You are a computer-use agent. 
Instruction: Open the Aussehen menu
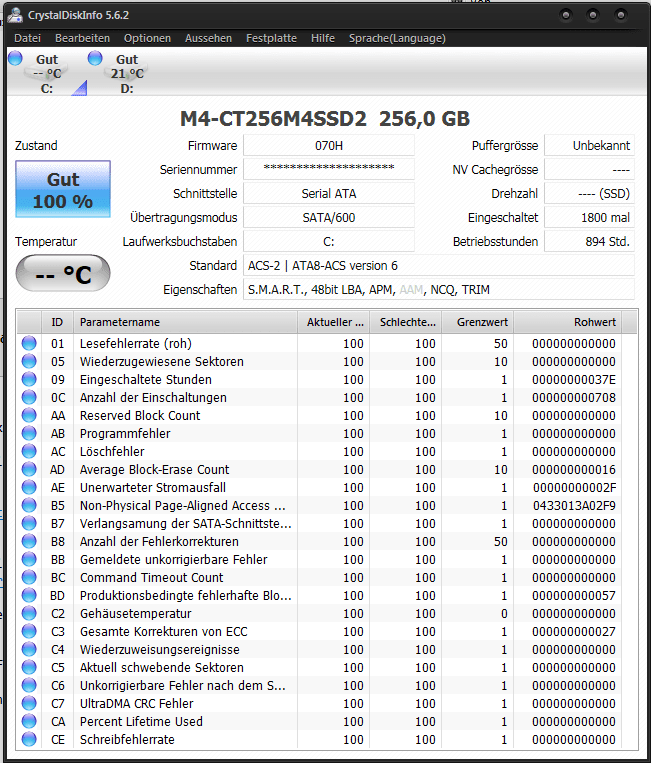point(208,38)
